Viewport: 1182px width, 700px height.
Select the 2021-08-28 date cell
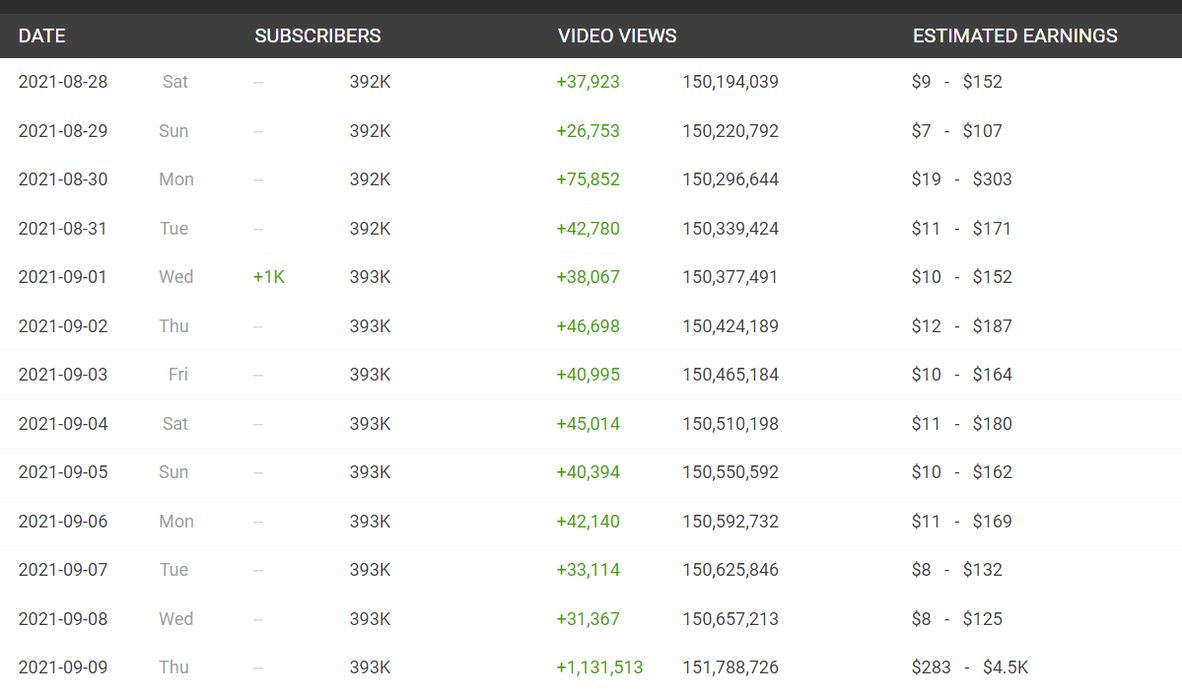coord(63,82)
